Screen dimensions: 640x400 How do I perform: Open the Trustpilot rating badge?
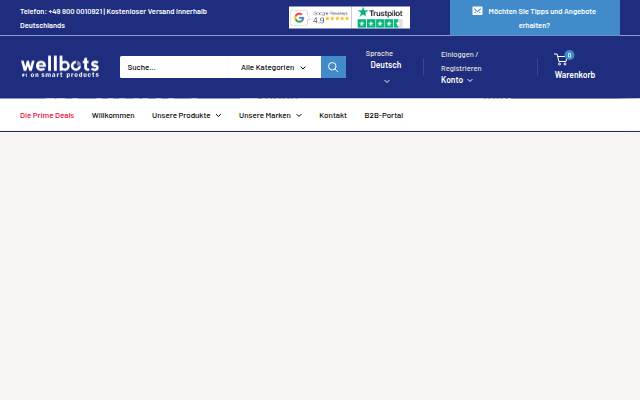380,18
